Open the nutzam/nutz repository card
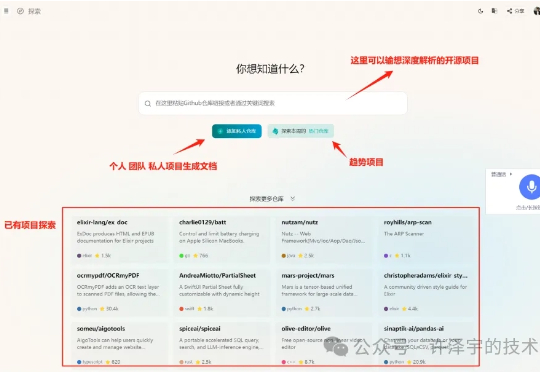The width and height of the screenshot is (540, 372). (x=324, y=239)
